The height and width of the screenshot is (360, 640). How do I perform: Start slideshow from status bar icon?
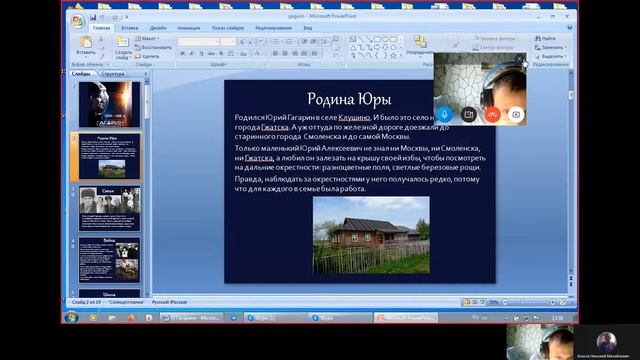pos(482,302)
